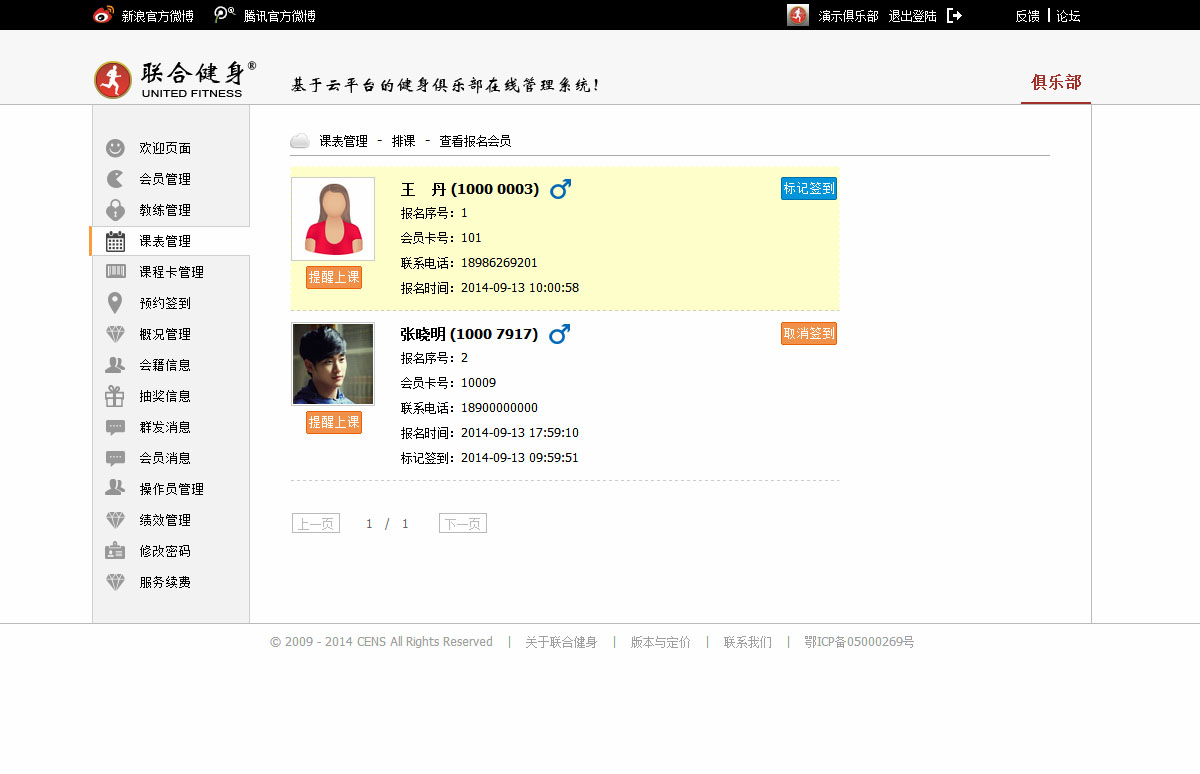Click the member management Pac-Man icon

pyautogui.click(x=116, y=179)
